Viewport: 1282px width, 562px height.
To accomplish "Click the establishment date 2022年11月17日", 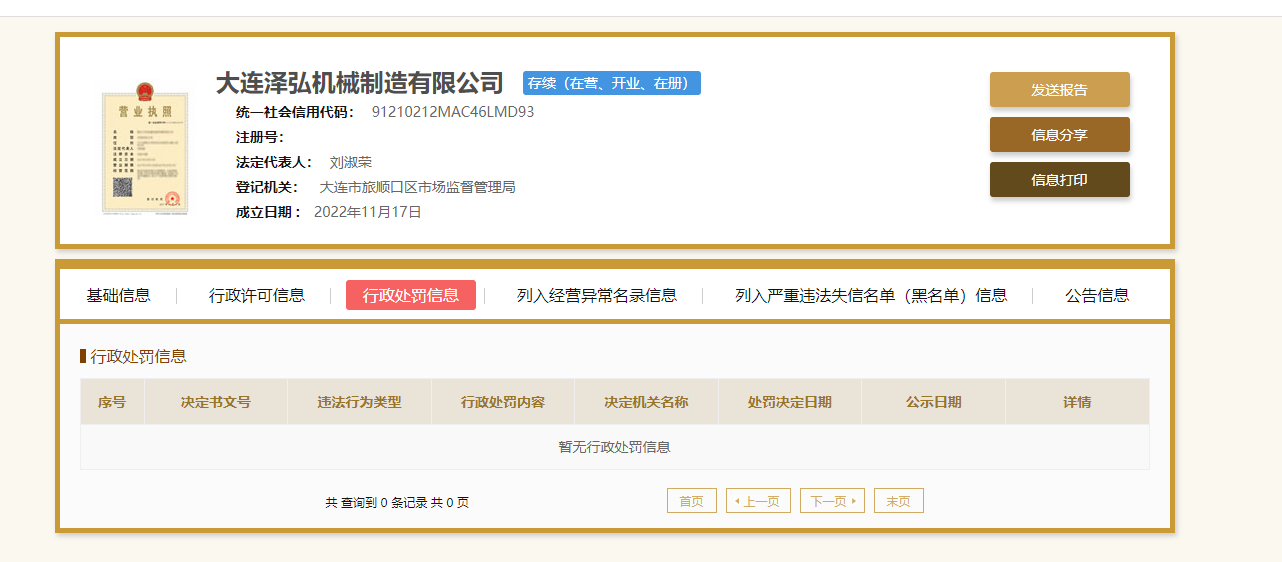I will 368,212.
